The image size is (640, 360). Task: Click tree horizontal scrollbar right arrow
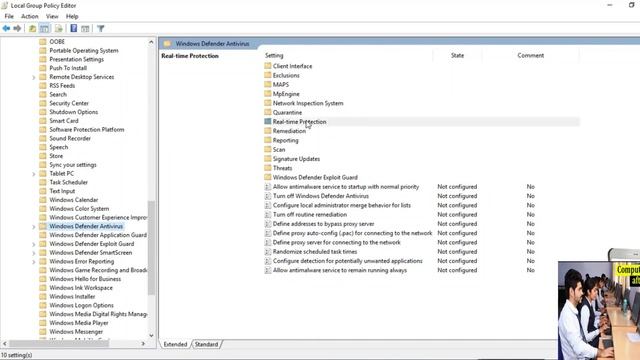[x=143, y=344]
